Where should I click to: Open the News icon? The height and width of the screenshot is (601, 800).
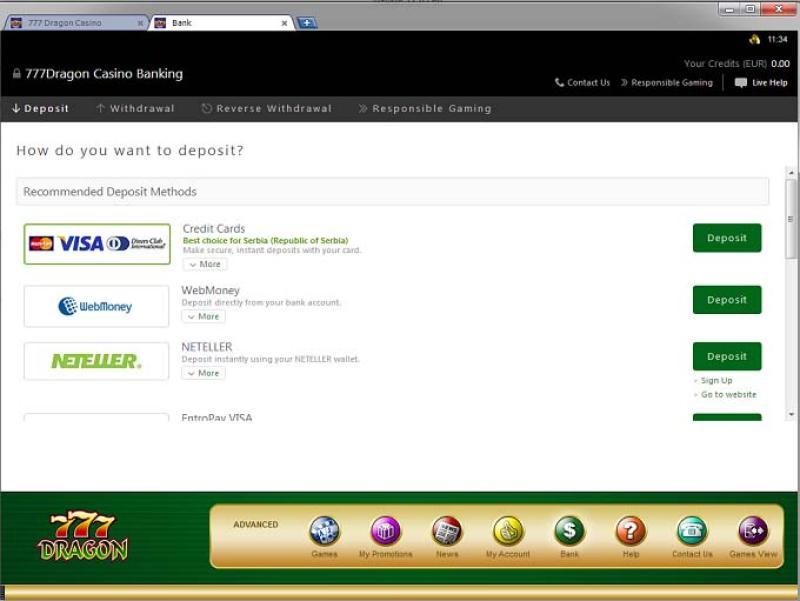click(447, 531)
